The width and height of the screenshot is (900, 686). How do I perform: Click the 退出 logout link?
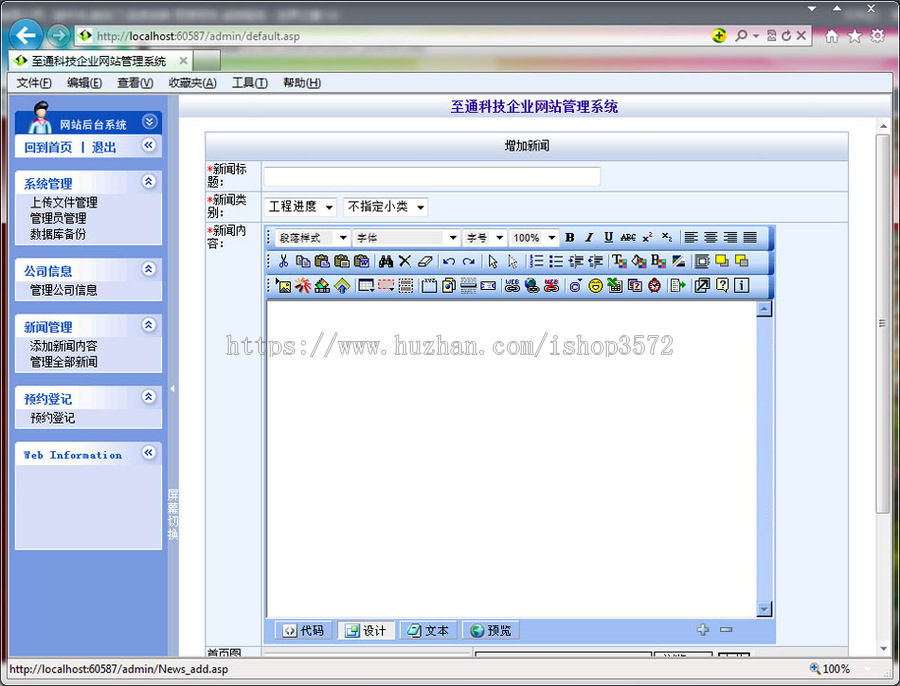click(x=104, y=148)
